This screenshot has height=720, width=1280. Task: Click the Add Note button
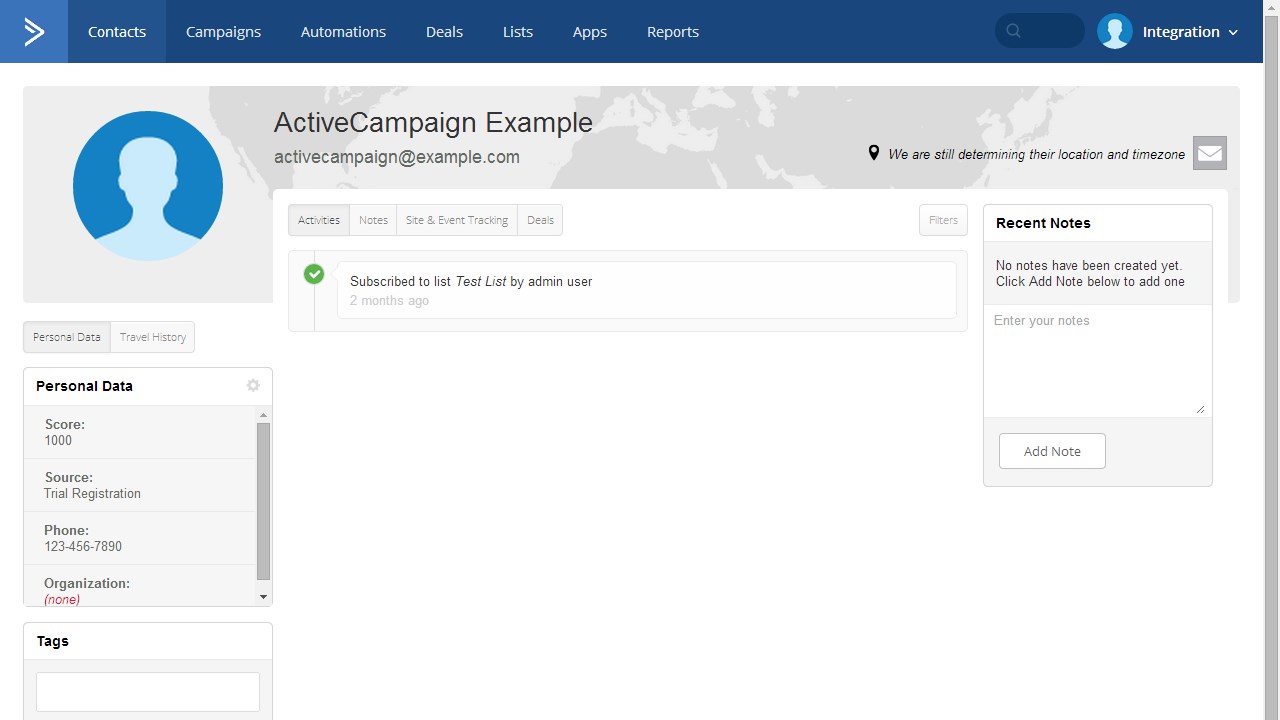tap(1052, 451)
